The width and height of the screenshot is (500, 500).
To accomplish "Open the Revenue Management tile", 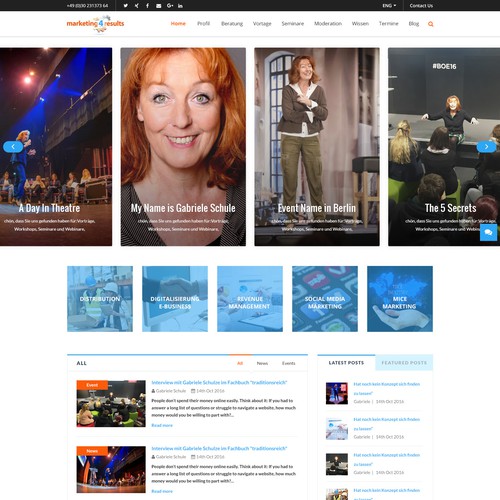I will (x=250, y=299).
